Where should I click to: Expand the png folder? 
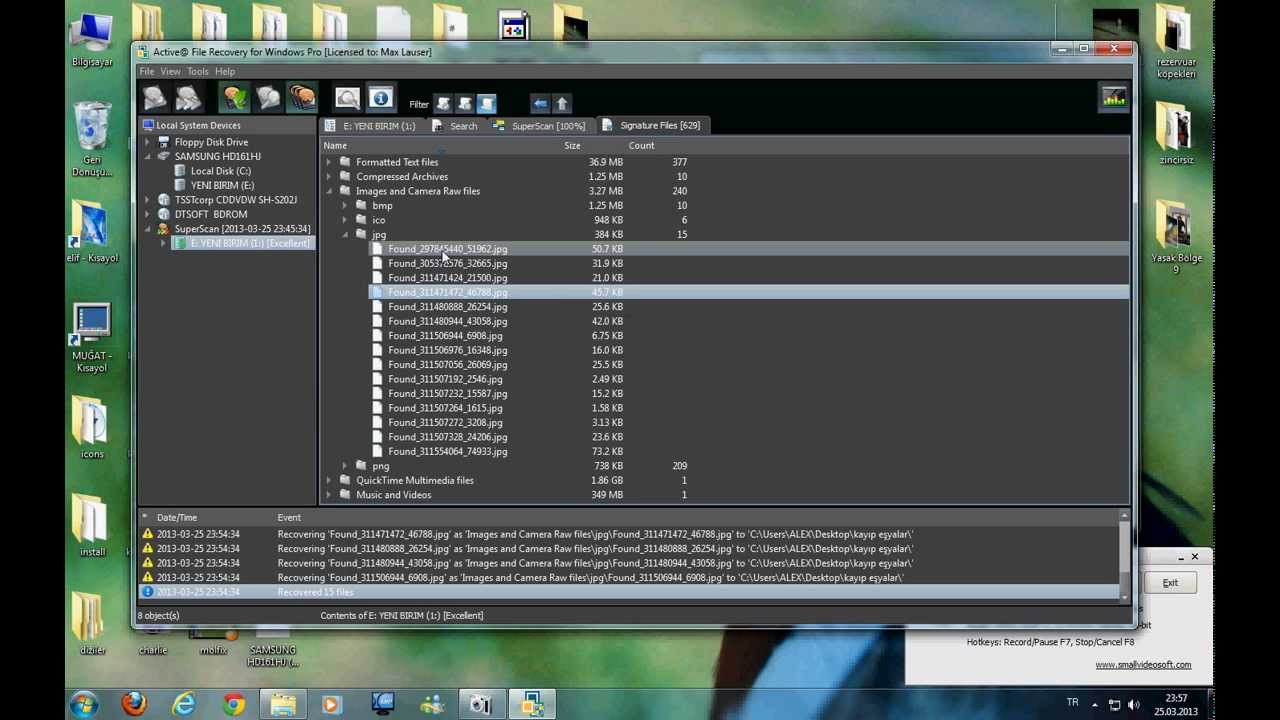[345, 466]
